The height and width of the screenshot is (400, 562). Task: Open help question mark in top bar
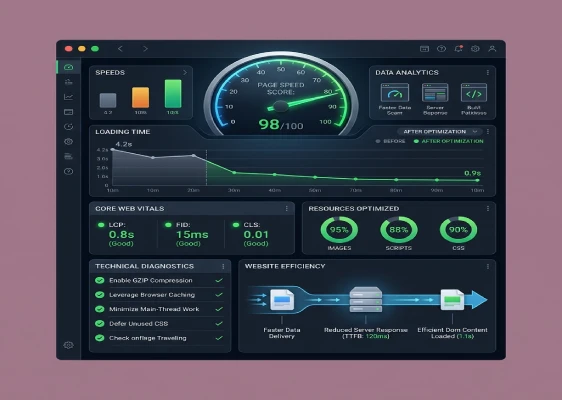[x=441, y=49]
